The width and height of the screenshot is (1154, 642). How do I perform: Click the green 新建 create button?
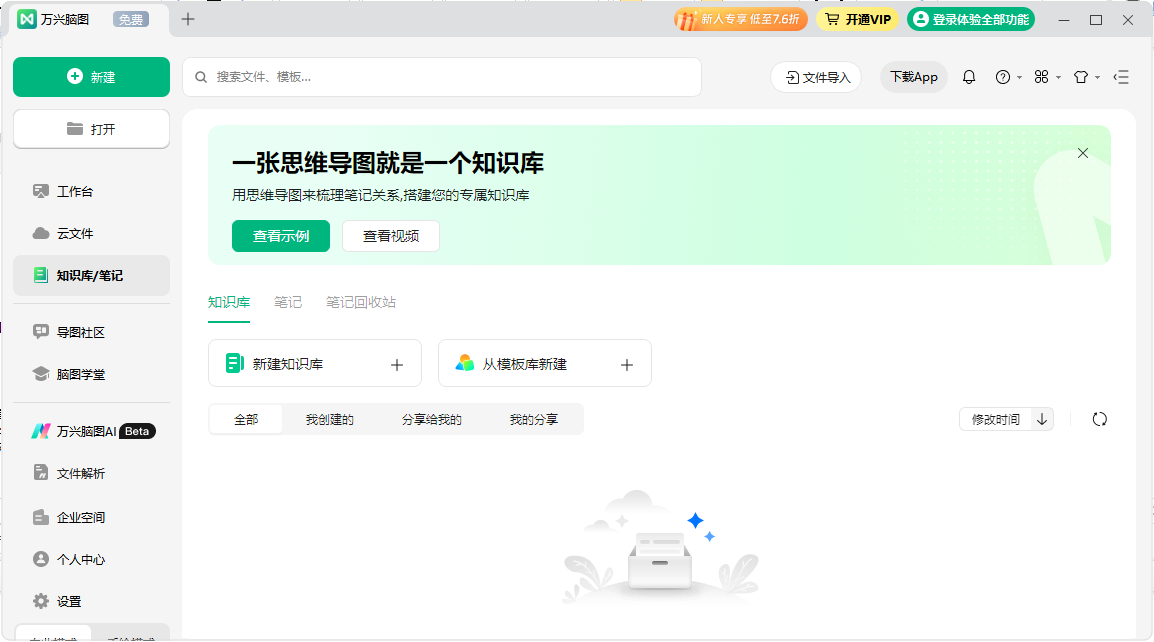(91, 77)
